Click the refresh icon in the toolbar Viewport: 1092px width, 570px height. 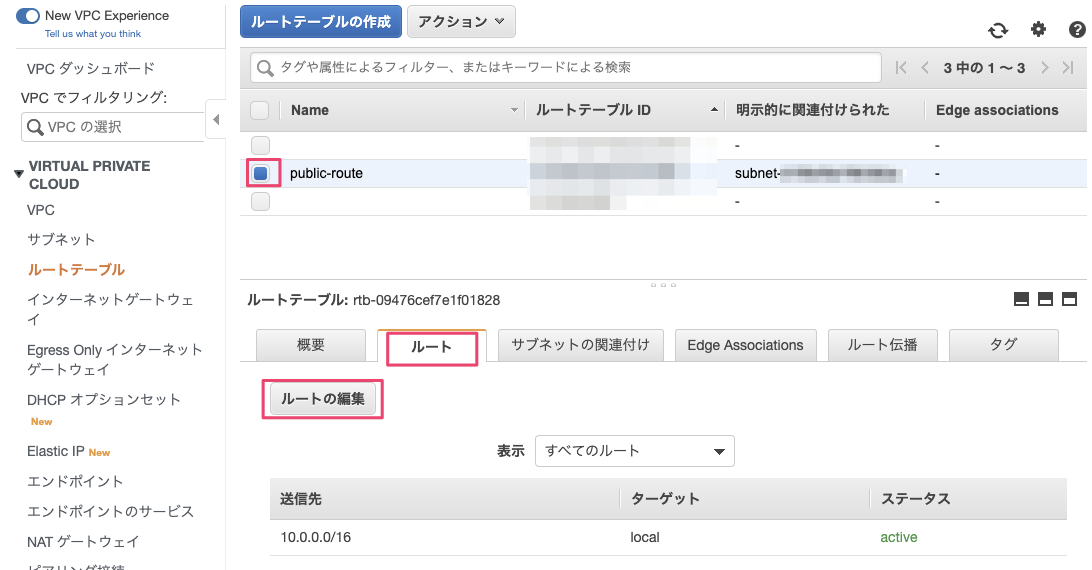click(x=998, y=30)
